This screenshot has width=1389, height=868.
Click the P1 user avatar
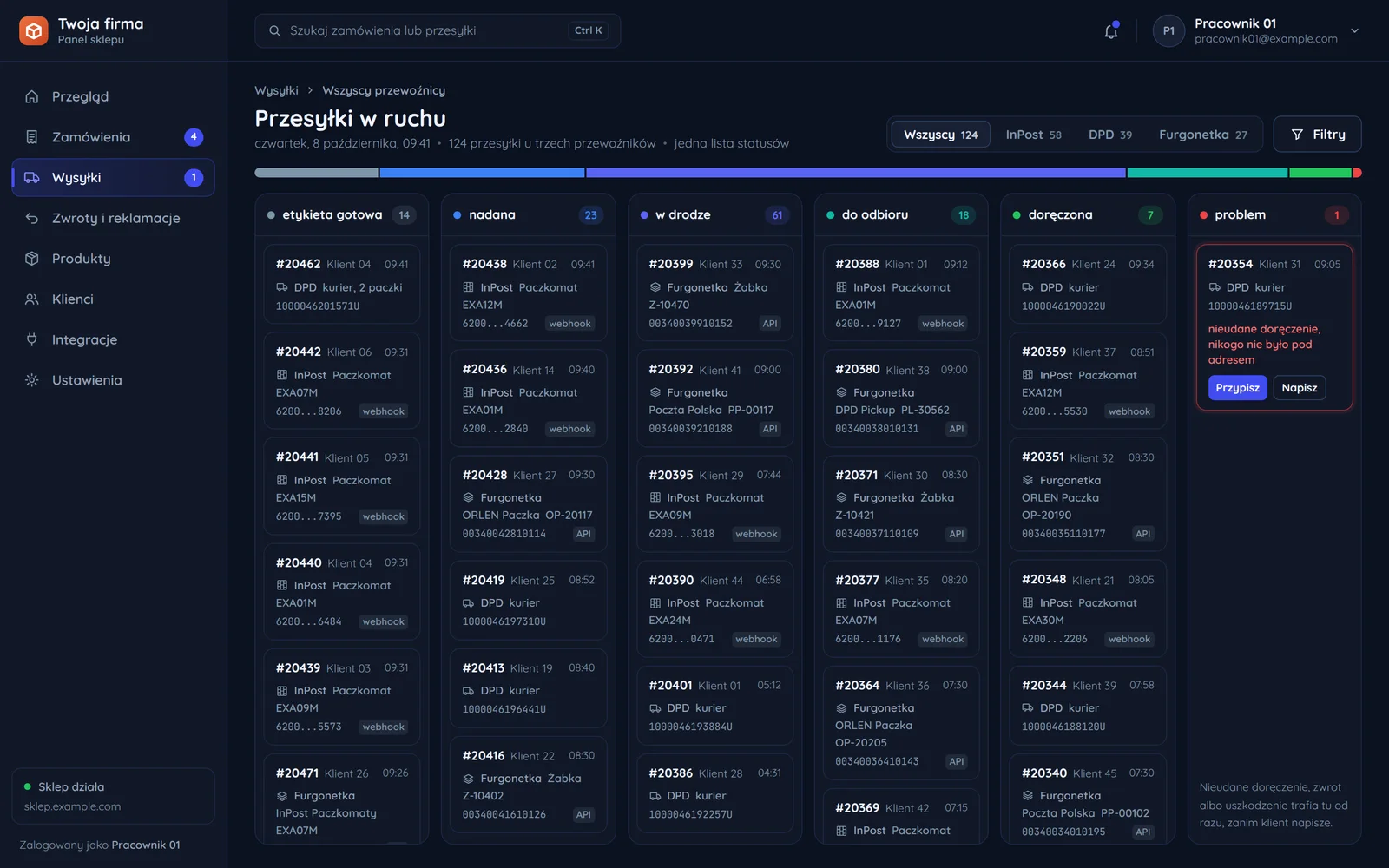[1168, 31]
